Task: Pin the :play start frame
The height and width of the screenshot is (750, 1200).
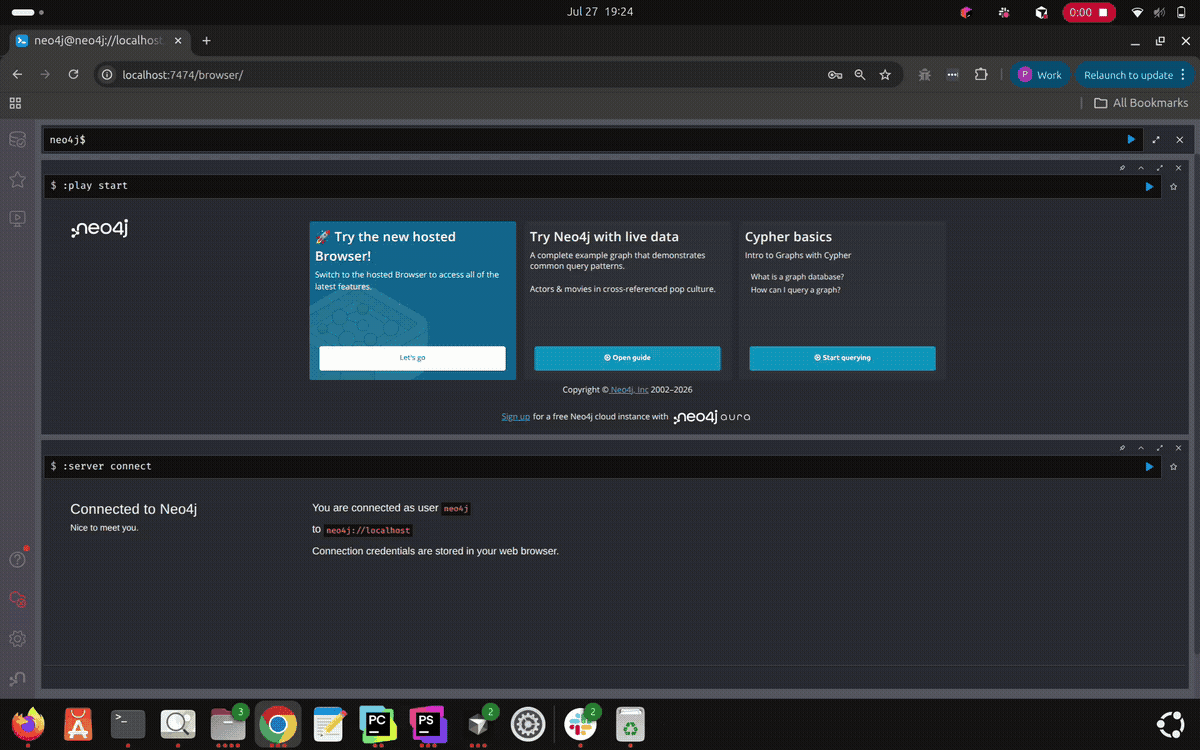Action: [1123, 168]
